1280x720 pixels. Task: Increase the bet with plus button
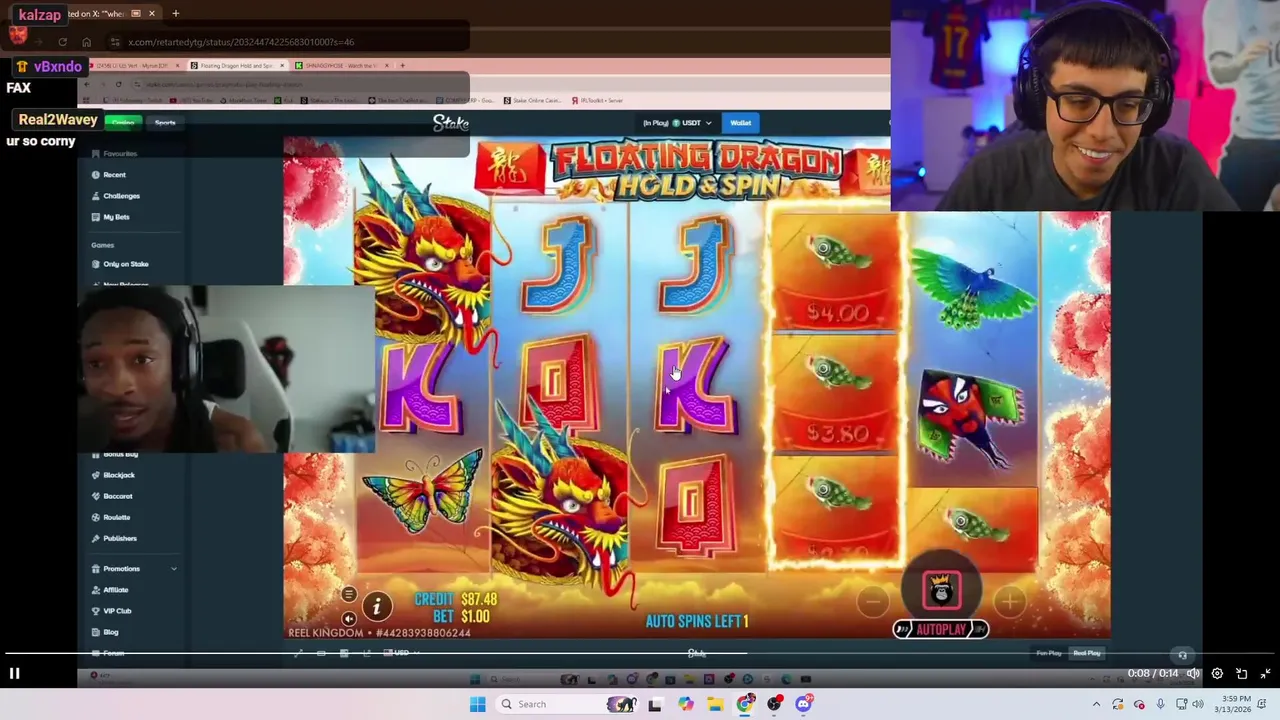[1009, 601]
